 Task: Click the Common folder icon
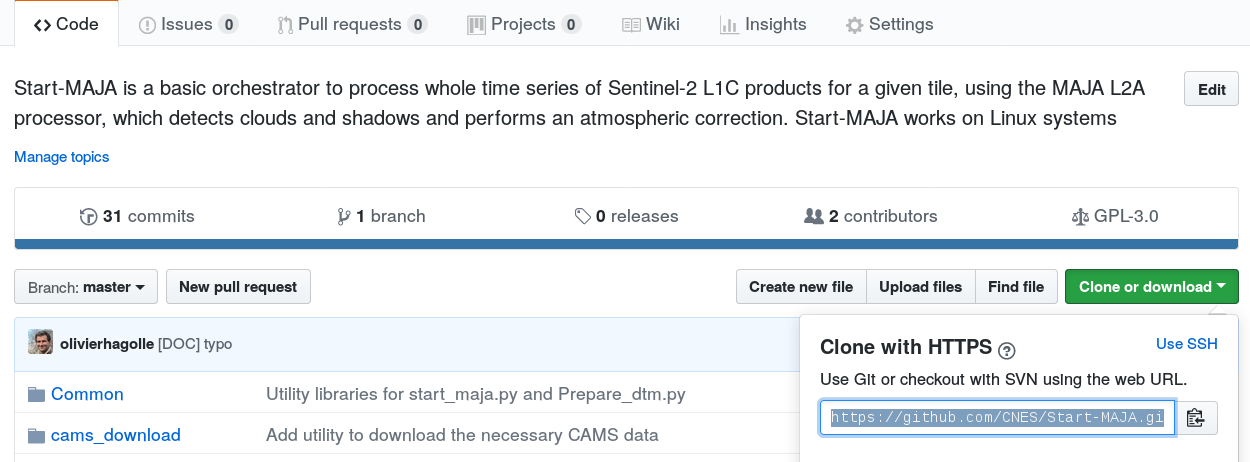click(36, 394)
